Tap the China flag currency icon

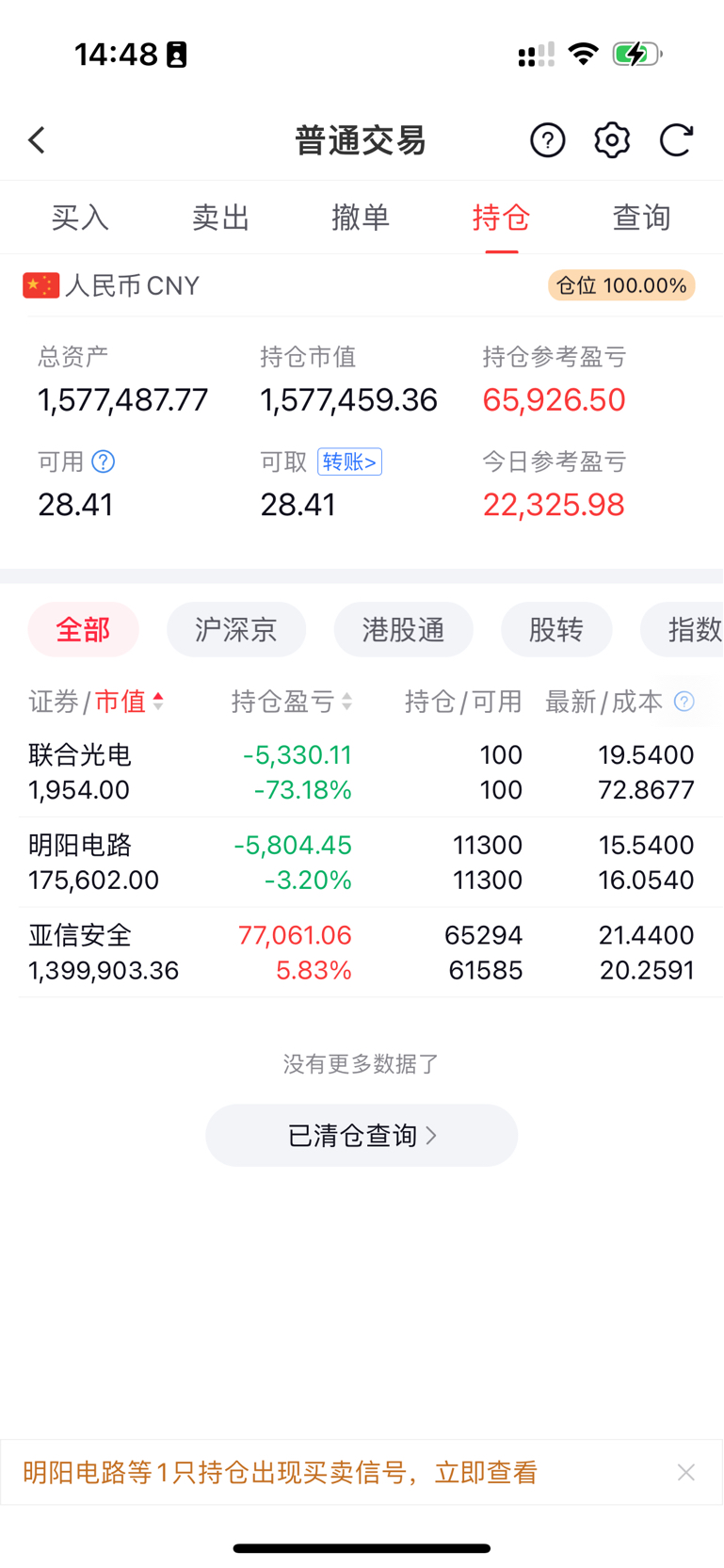[41, 285]
